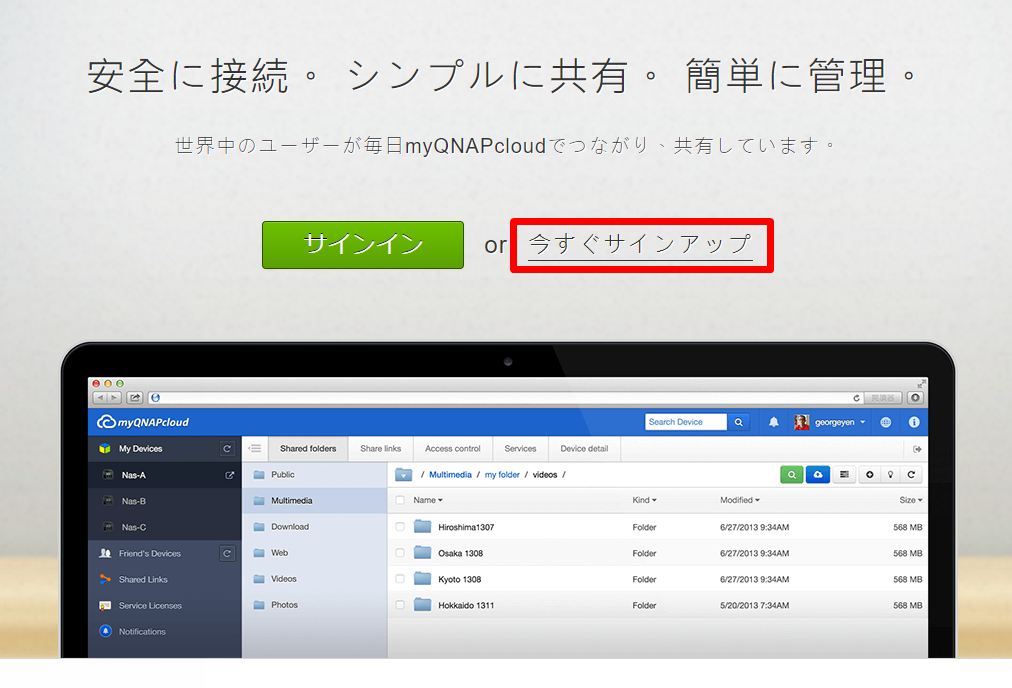Screen dimensions: 1012x688
Task: Click the browser address bar
Action: click(x=506, y=398)
